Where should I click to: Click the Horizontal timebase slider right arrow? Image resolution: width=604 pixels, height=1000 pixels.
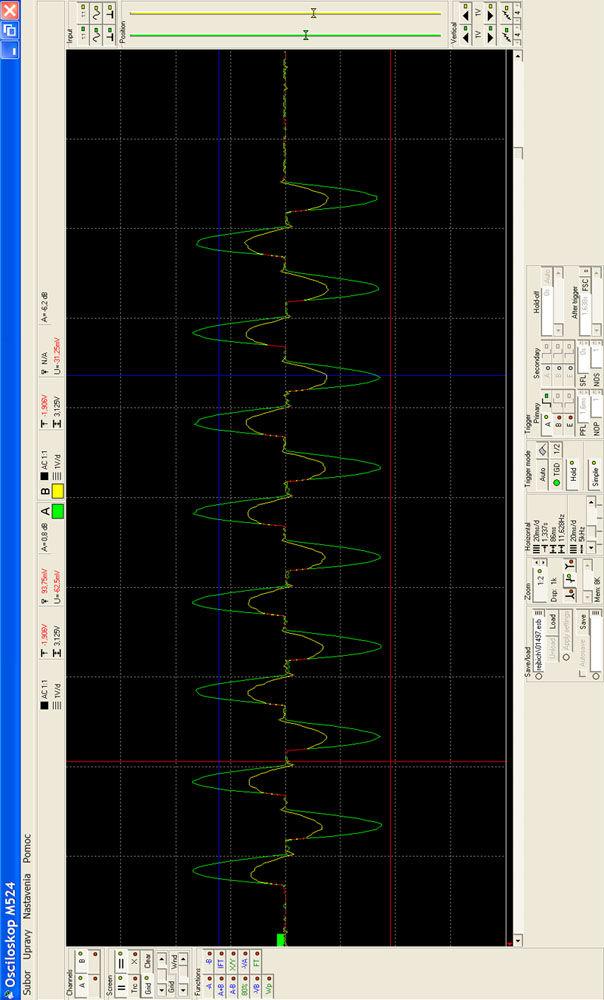[591, 503]
